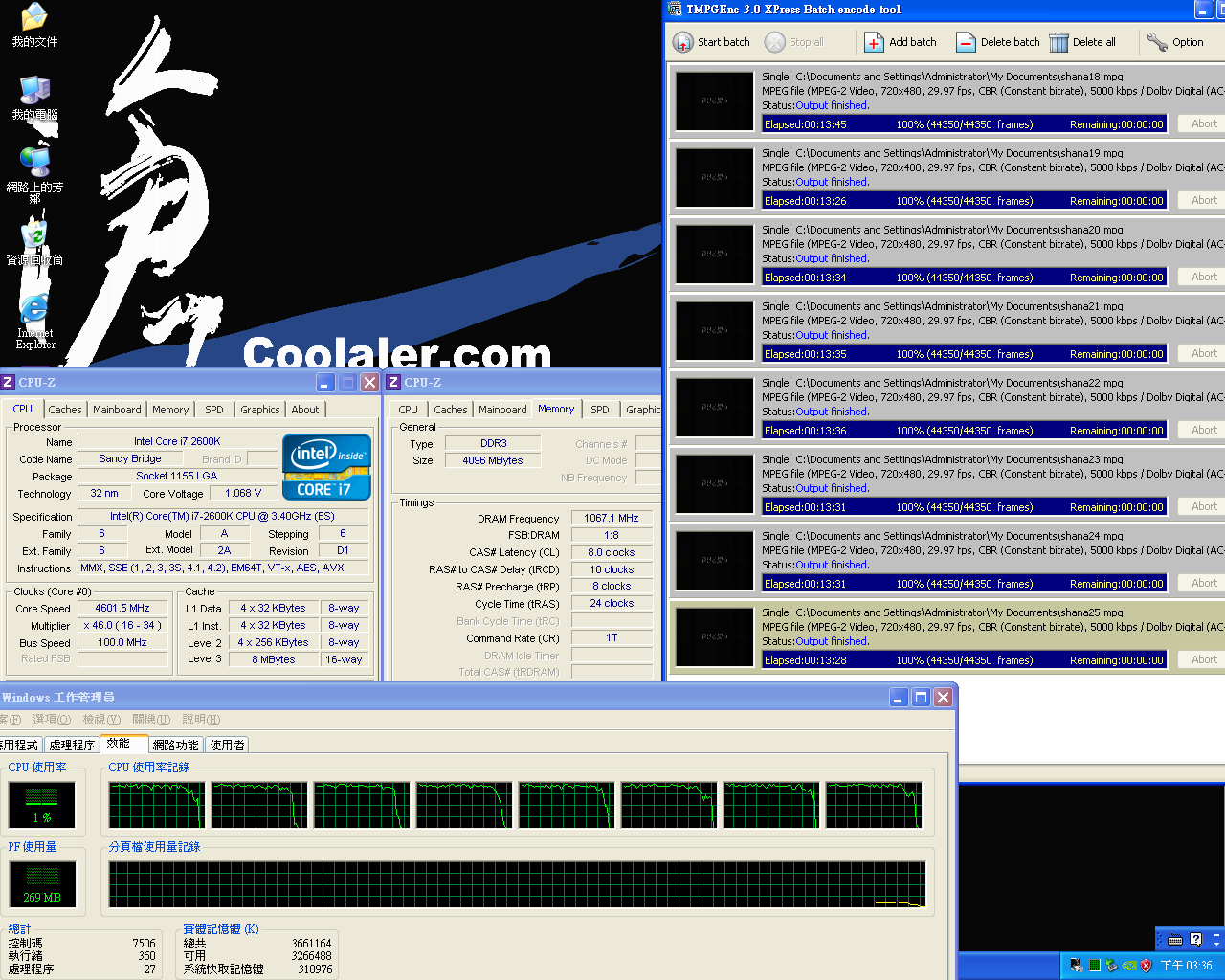Click DRAM Frequency value 1067.1 MHz
The width and height of the screenshot is (1225, 980).
612,519
